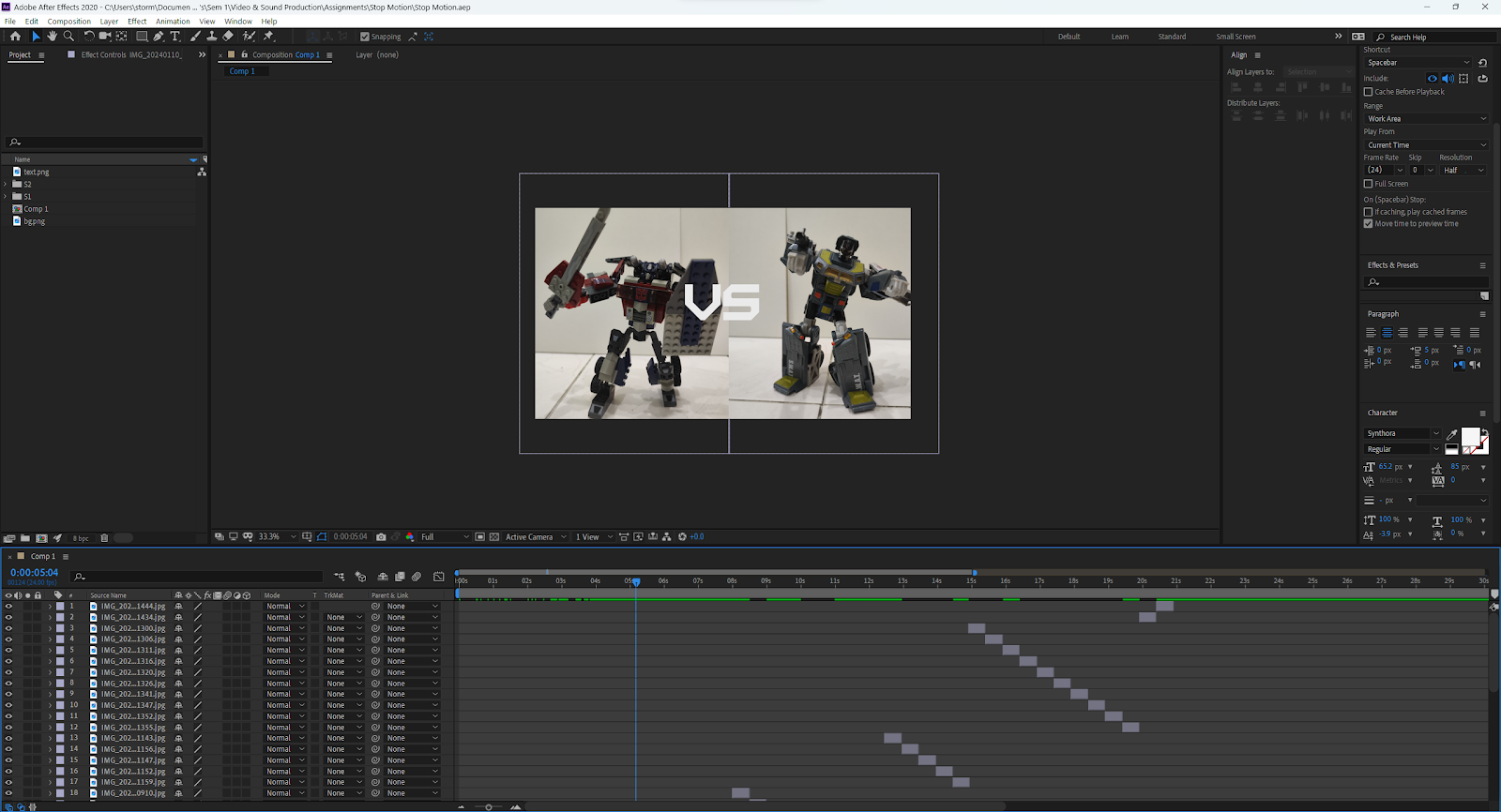Click timeline current time 0:00:05:04
Screen dimensions: 1501x812
point(34,572)
